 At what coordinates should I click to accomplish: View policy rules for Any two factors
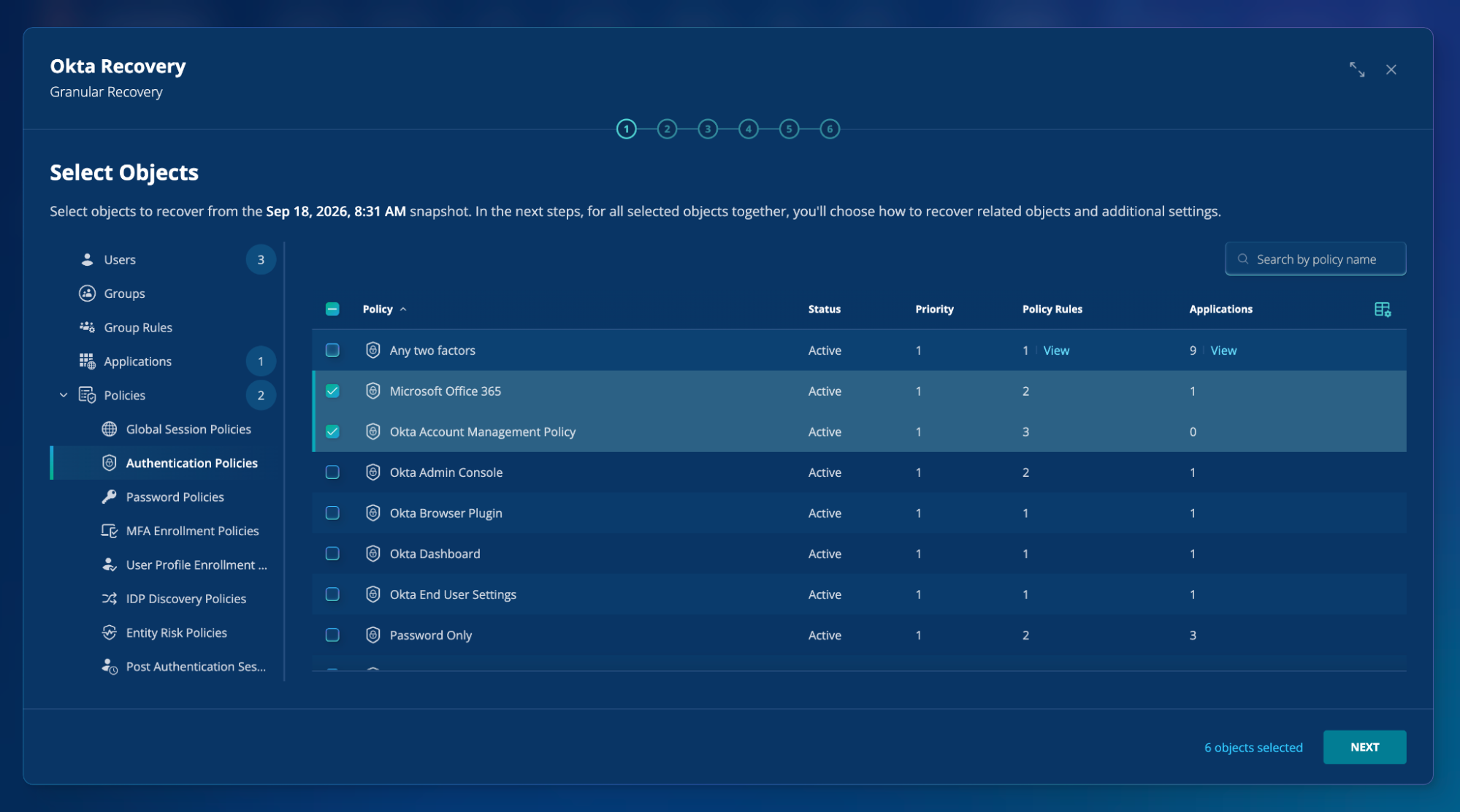click(1056, 351)
